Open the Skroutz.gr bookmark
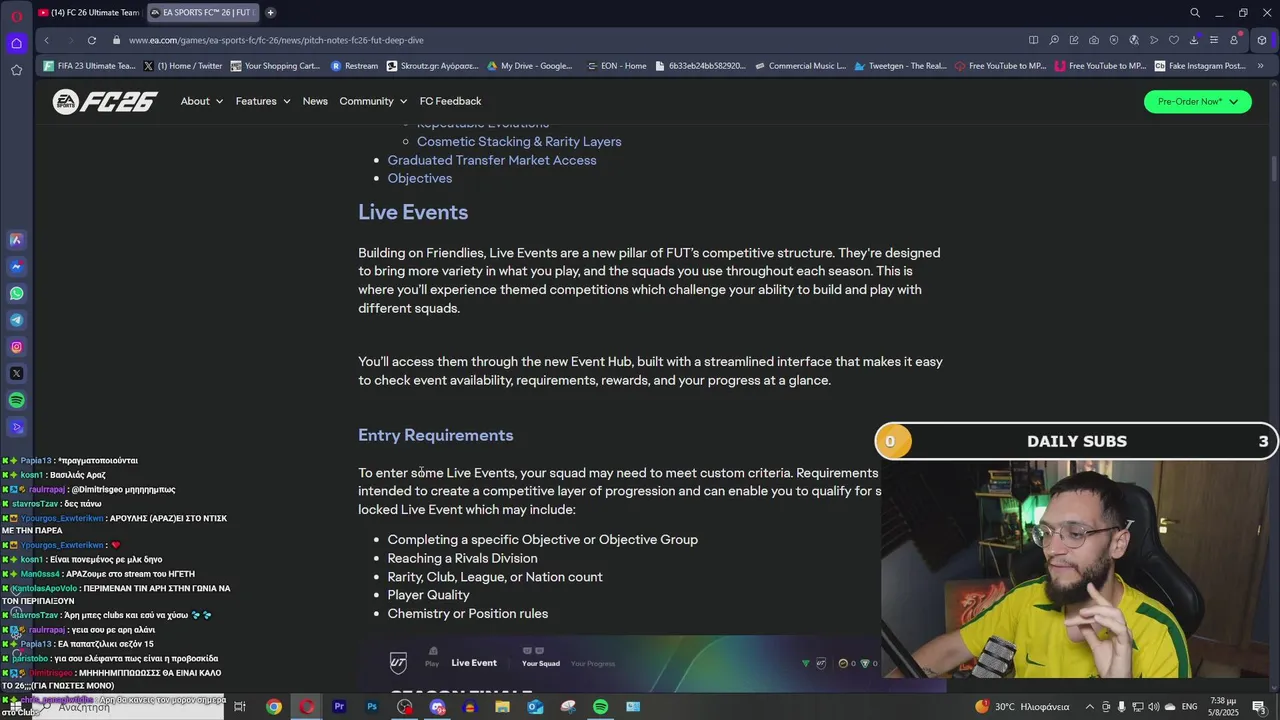Viewport: 1280px width, 720px height. (432, 66)
